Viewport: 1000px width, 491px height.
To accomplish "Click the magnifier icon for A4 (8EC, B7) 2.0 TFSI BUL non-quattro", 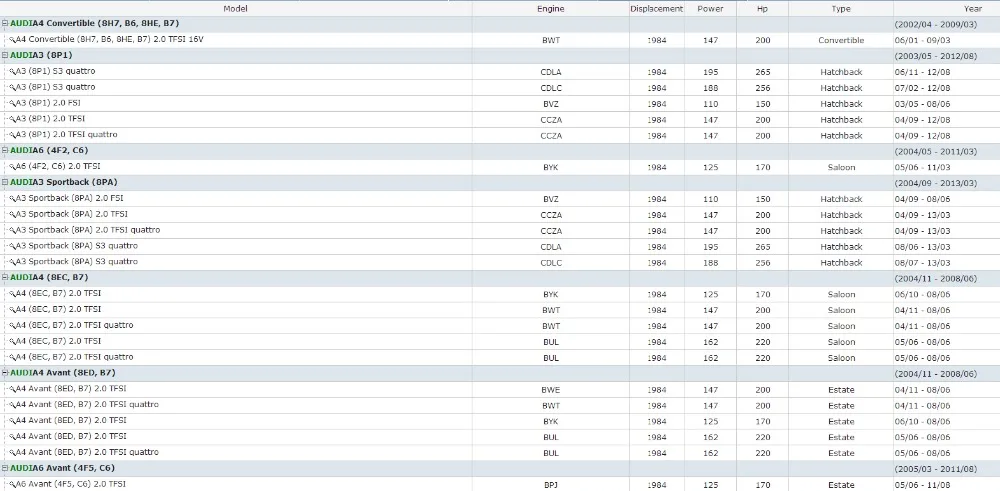I will (12, 342).
